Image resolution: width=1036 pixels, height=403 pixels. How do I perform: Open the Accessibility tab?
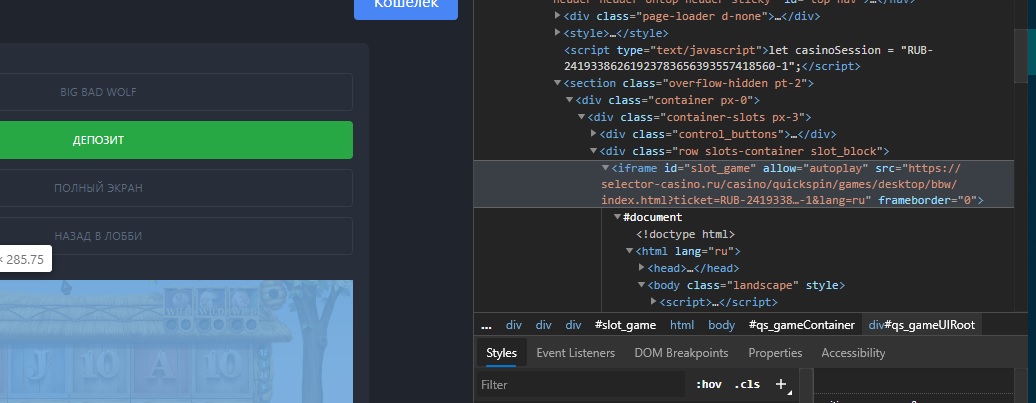point(853,353)
